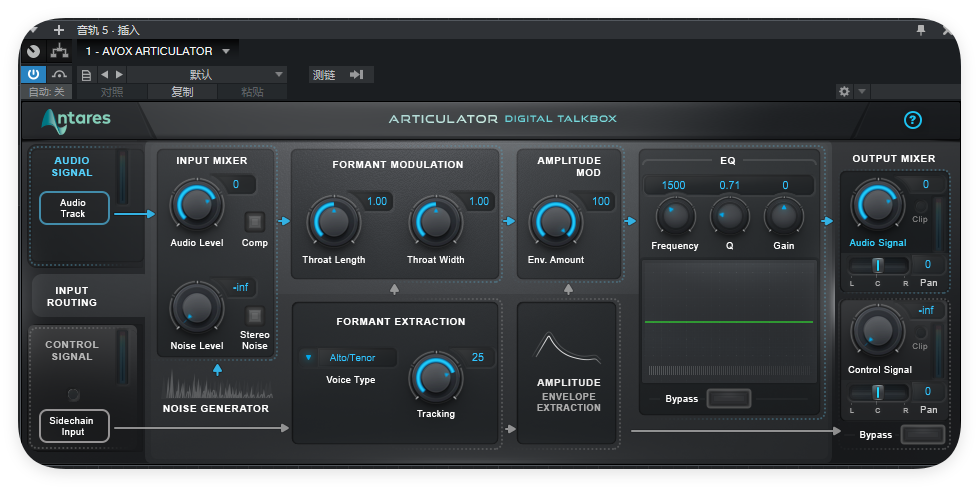Click the EQ graph display
The height and width of the screenshot is (487, 979).
[729, 322]
